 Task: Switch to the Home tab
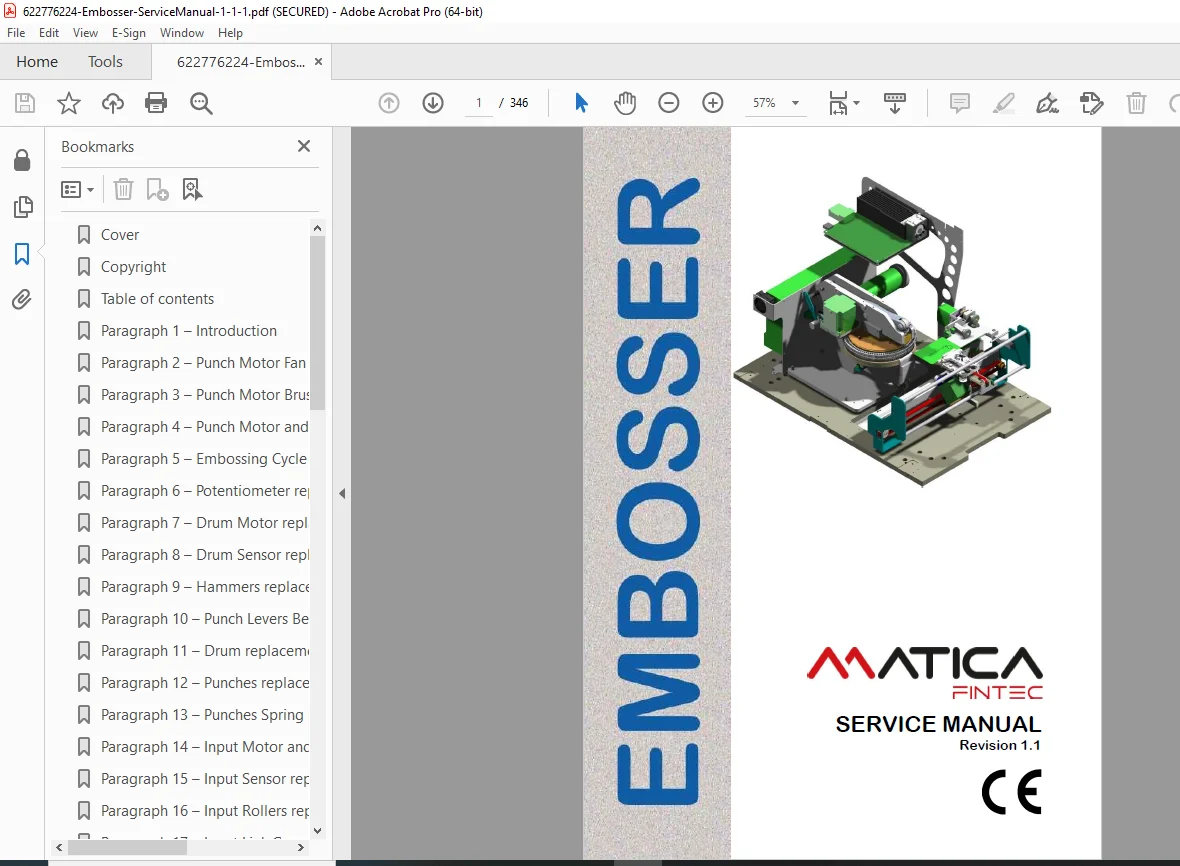[x=37, y=62]
